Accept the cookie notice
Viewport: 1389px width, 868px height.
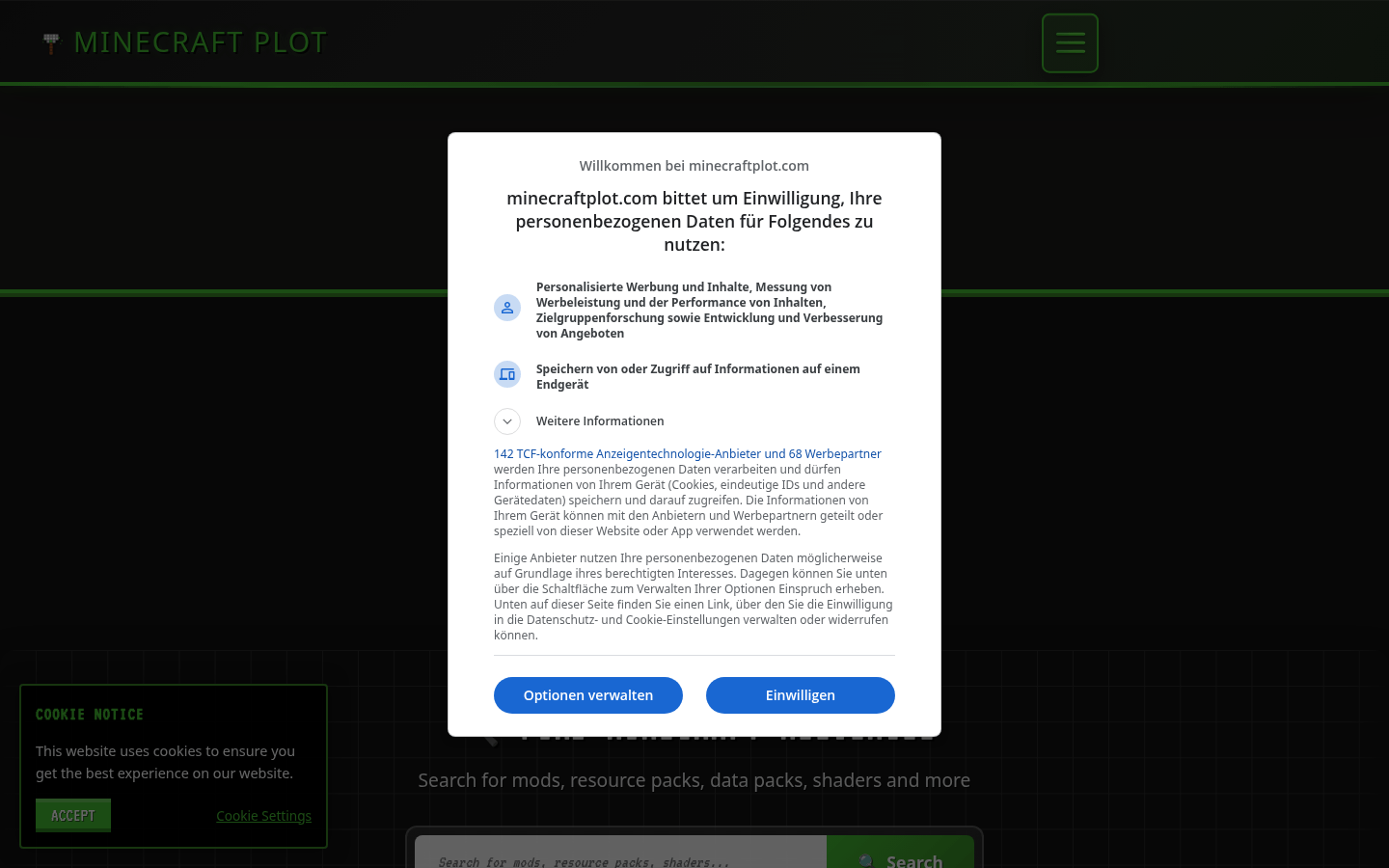[73, 815]
